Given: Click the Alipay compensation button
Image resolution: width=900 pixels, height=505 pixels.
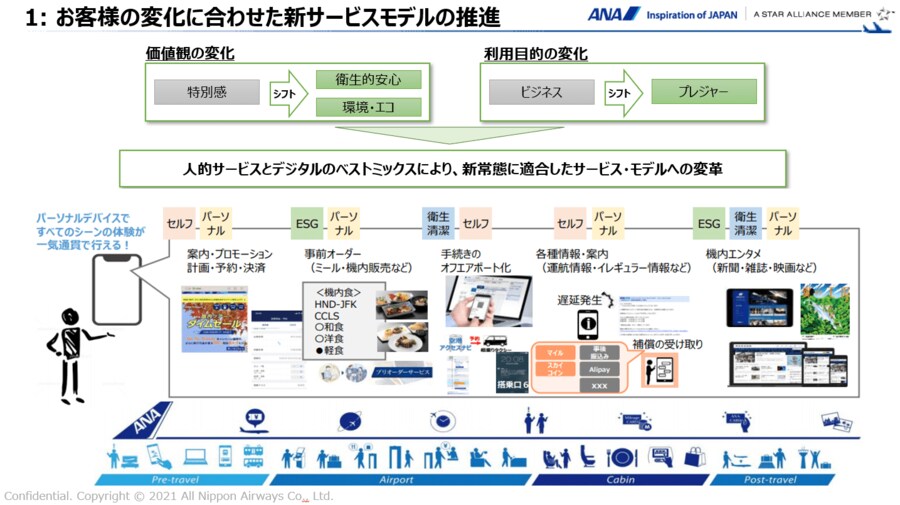Looking at the screenshot, I should (599, 368).
